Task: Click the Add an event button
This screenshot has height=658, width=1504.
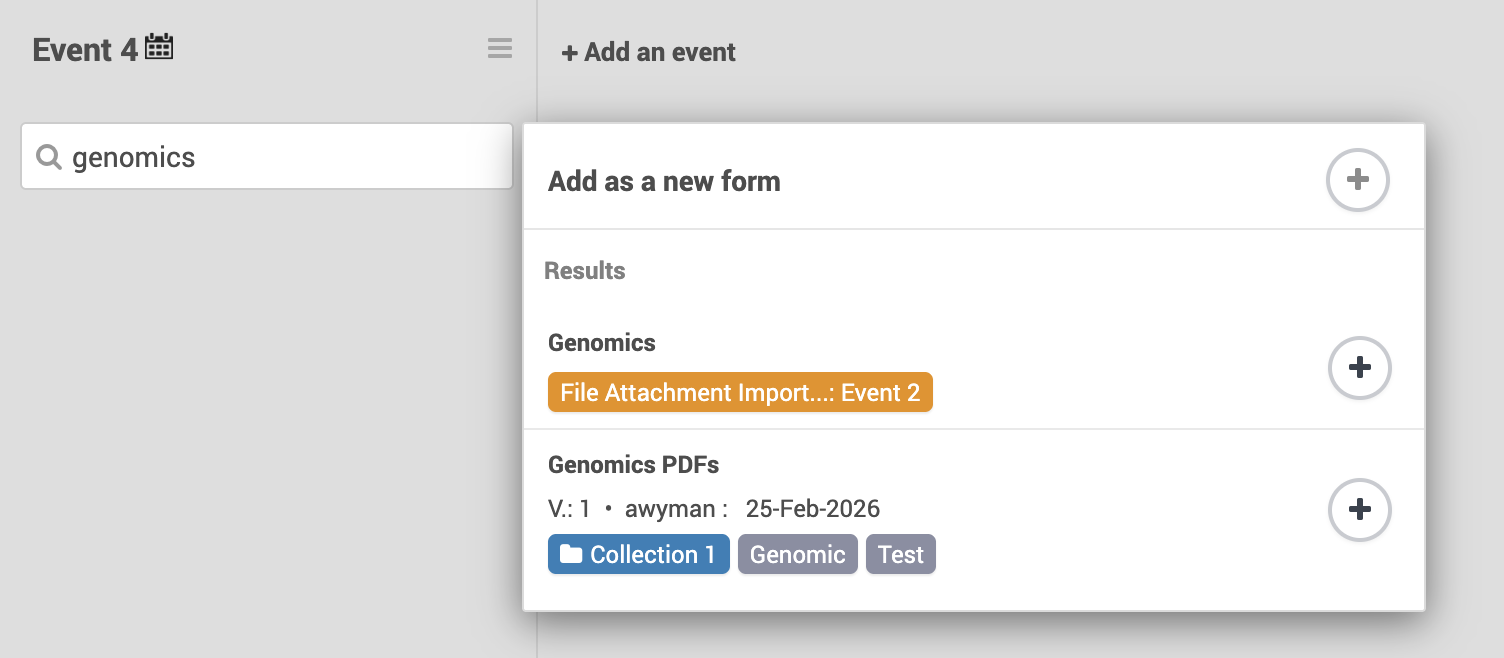Action: pyautogui.click(x=649, y=52)
